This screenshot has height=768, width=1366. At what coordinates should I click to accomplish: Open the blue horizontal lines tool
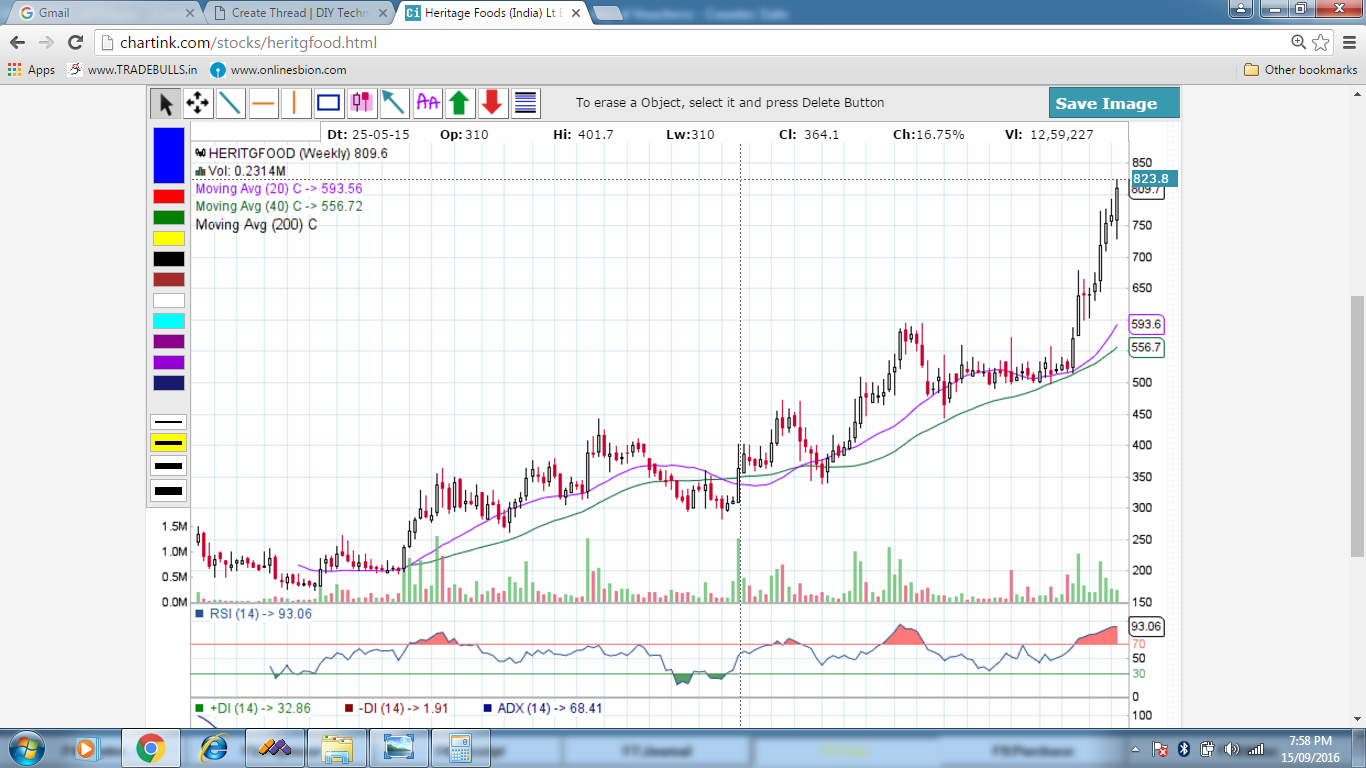pos(525,102)
